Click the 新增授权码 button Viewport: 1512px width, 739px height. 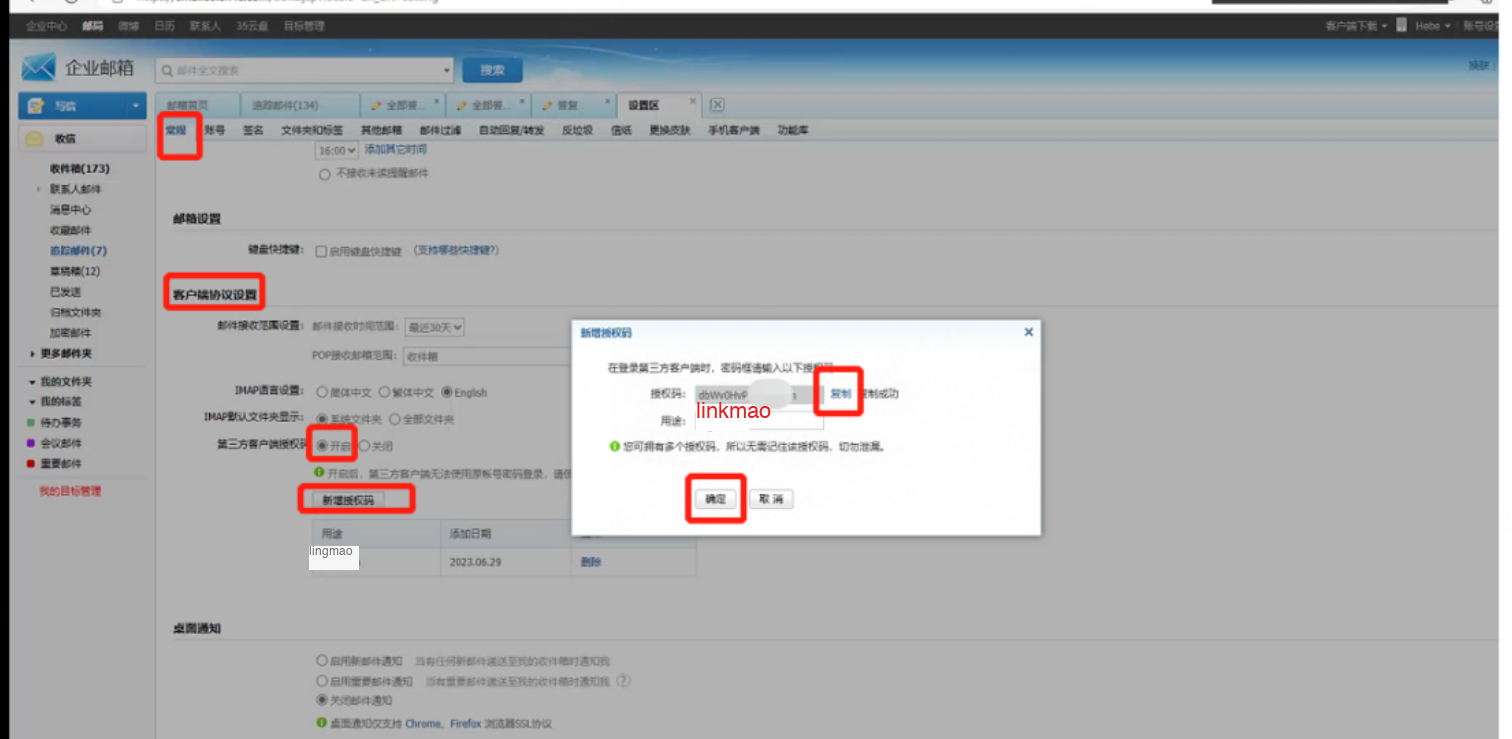point(347,499)
